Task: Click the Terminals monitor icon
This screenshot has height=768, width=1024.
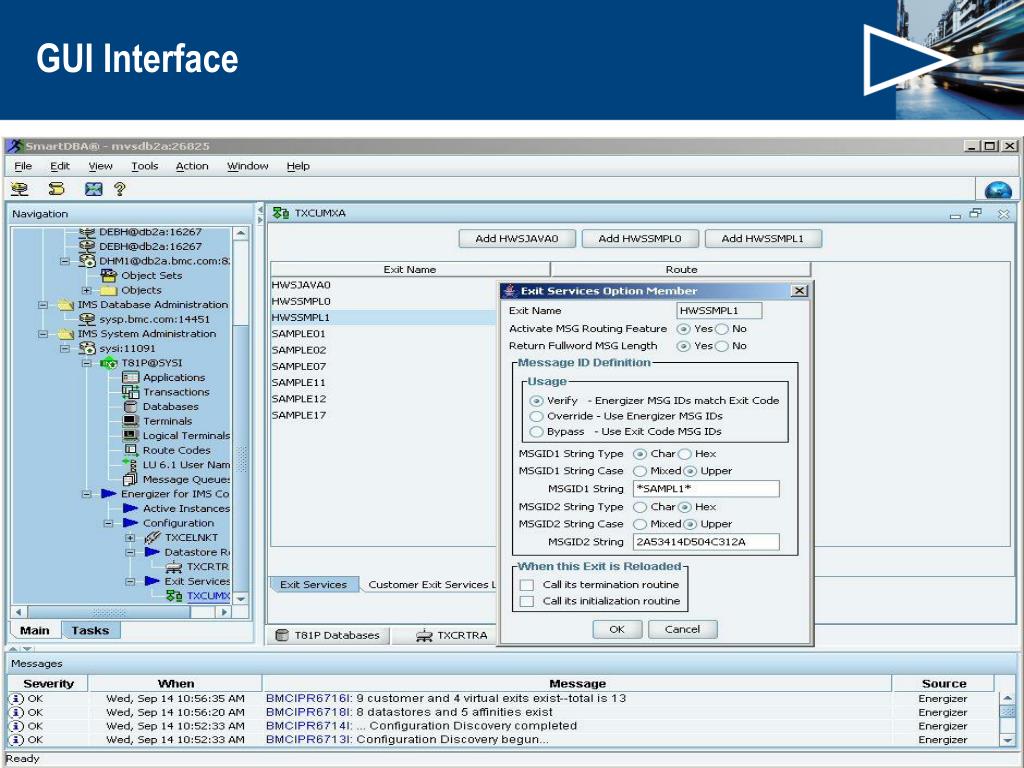Action: (131, 421)
